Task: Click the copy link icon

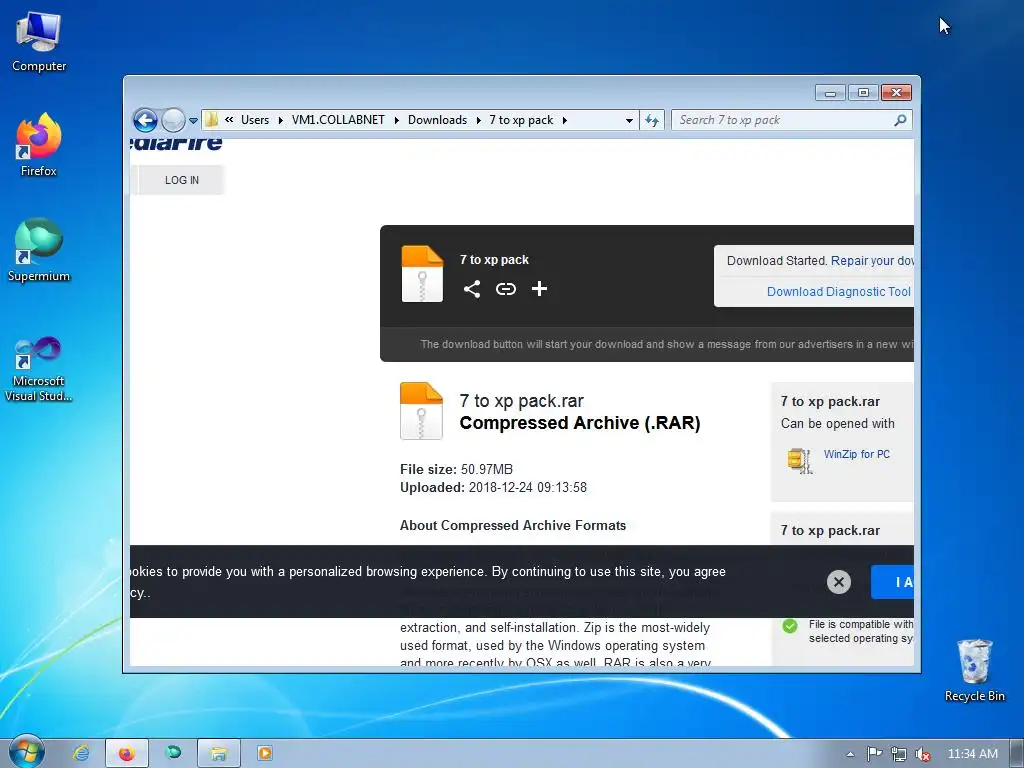Action: pyautogui.click(x=505, y=289)
